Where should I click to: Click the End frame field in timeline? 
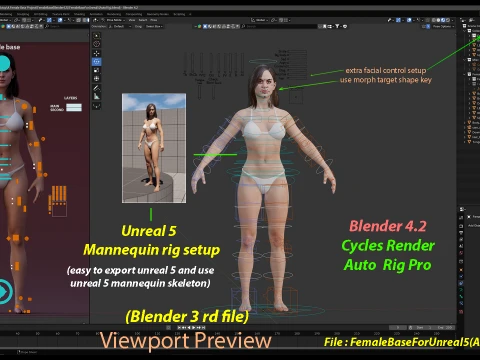(x=444, y=328)
